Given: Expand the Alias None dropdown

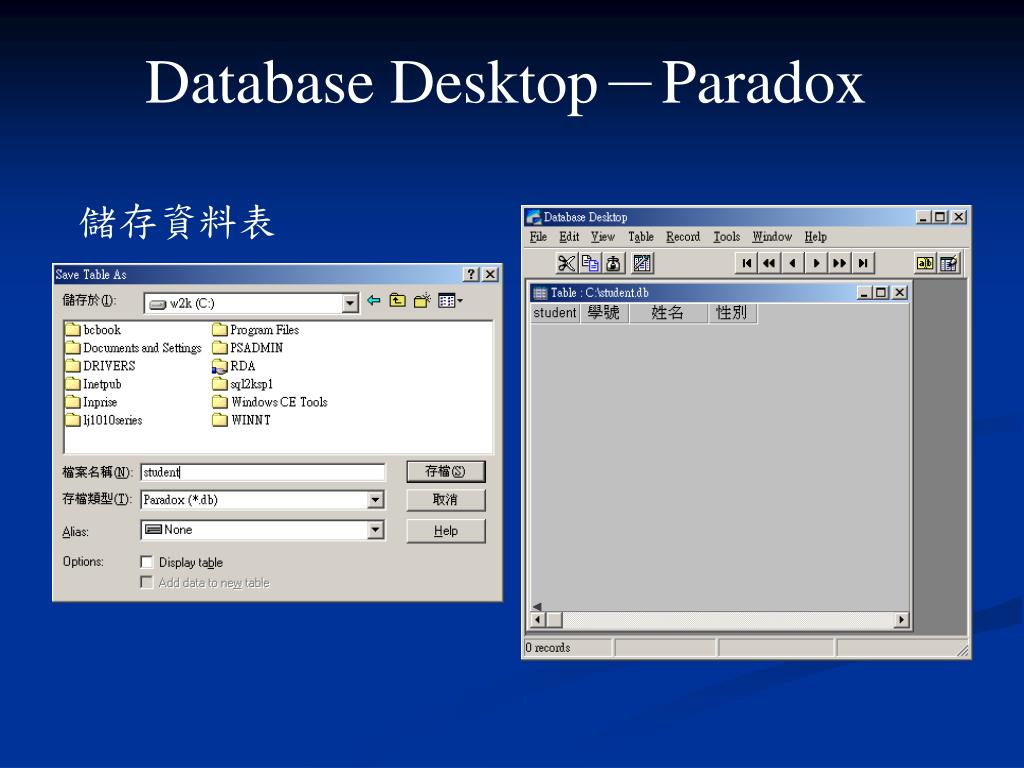Looking at the screenshot, I should (375, 530).
